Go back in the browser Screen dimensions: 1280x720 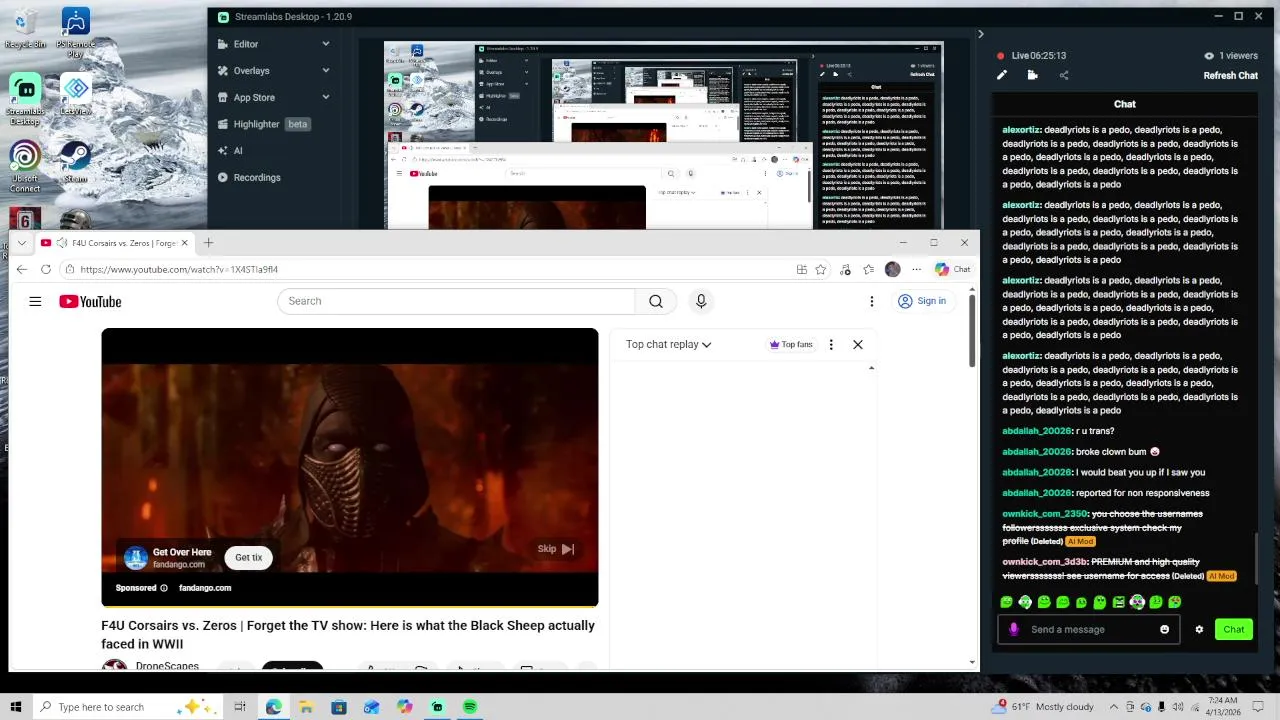pos(21,269)
